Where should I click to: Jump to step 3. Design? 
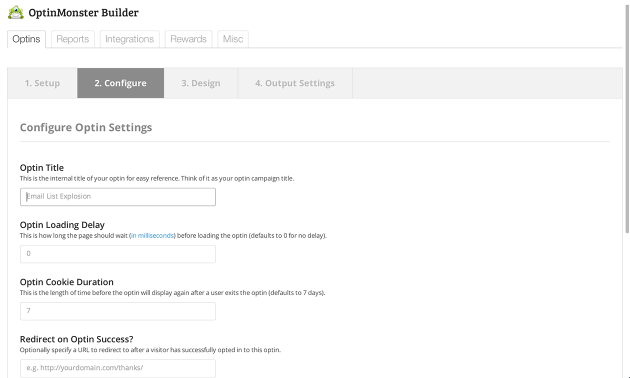click(201, 83)
